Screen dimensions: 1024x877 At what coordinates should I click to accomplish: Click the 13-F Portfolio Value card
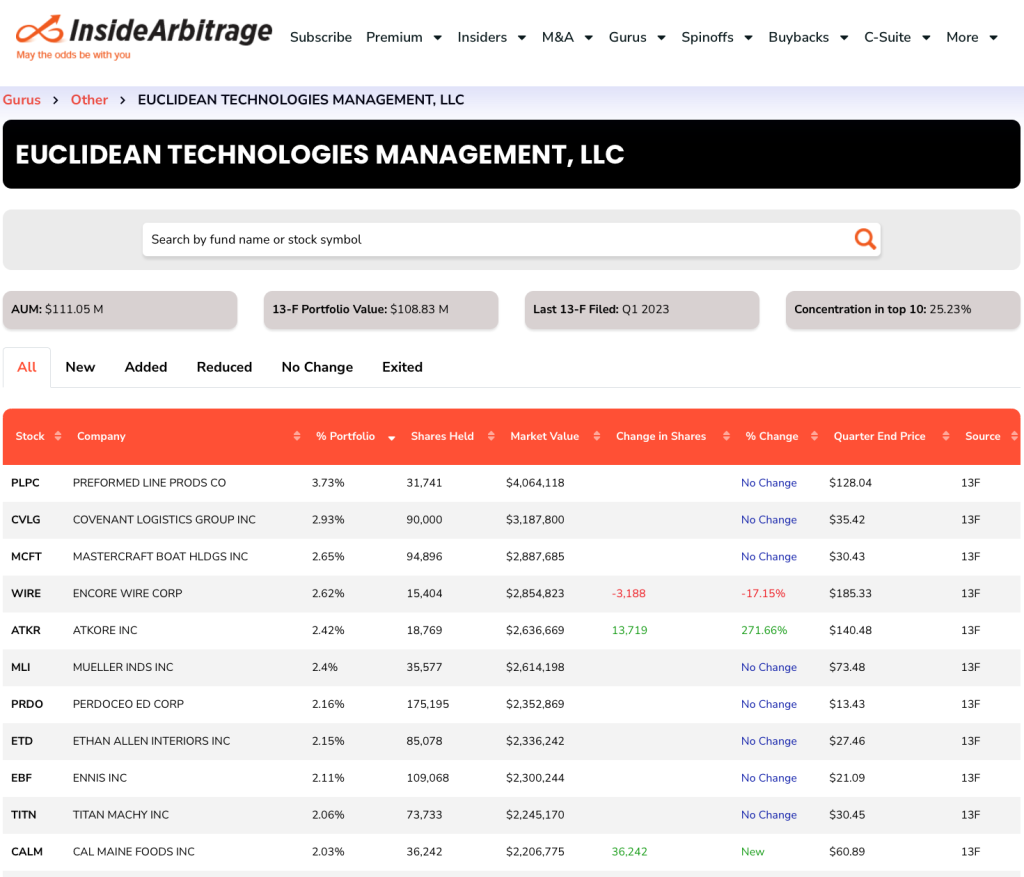coord(381,310)
